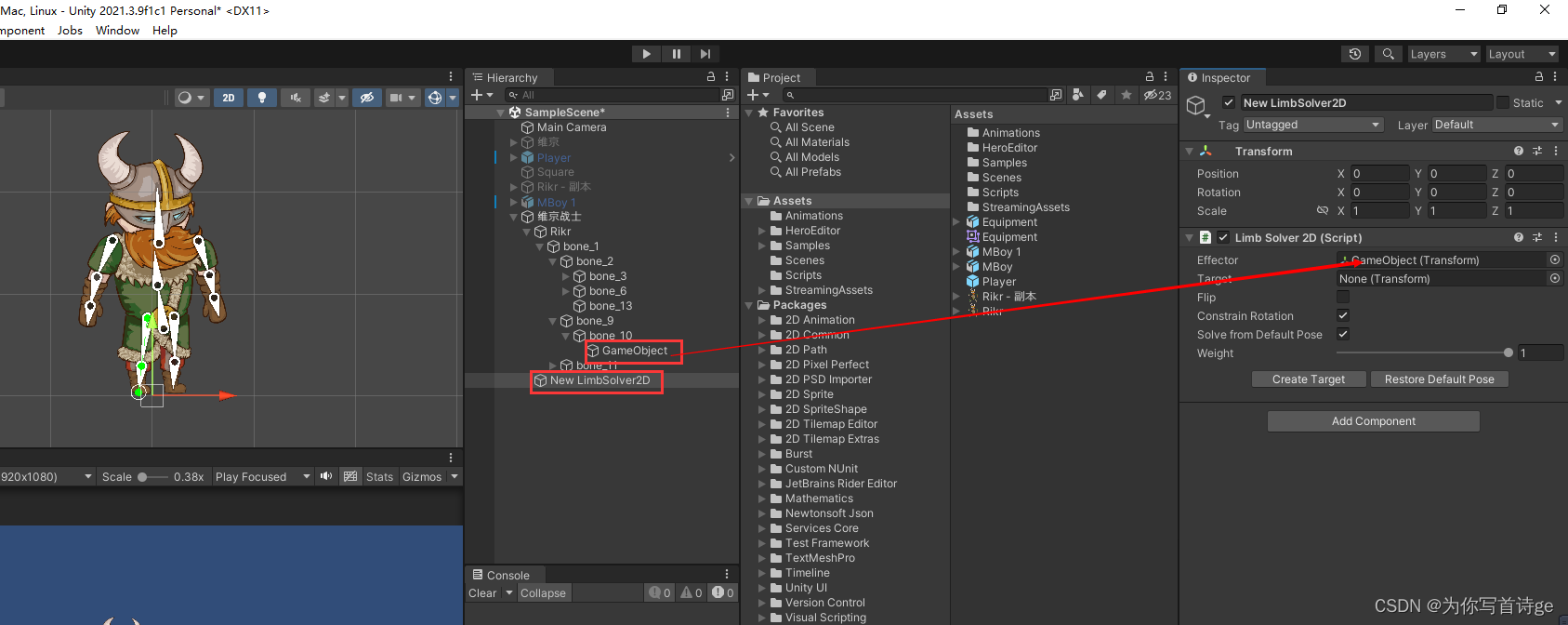
Task: Open the Jobs menu
Action: 70,30
